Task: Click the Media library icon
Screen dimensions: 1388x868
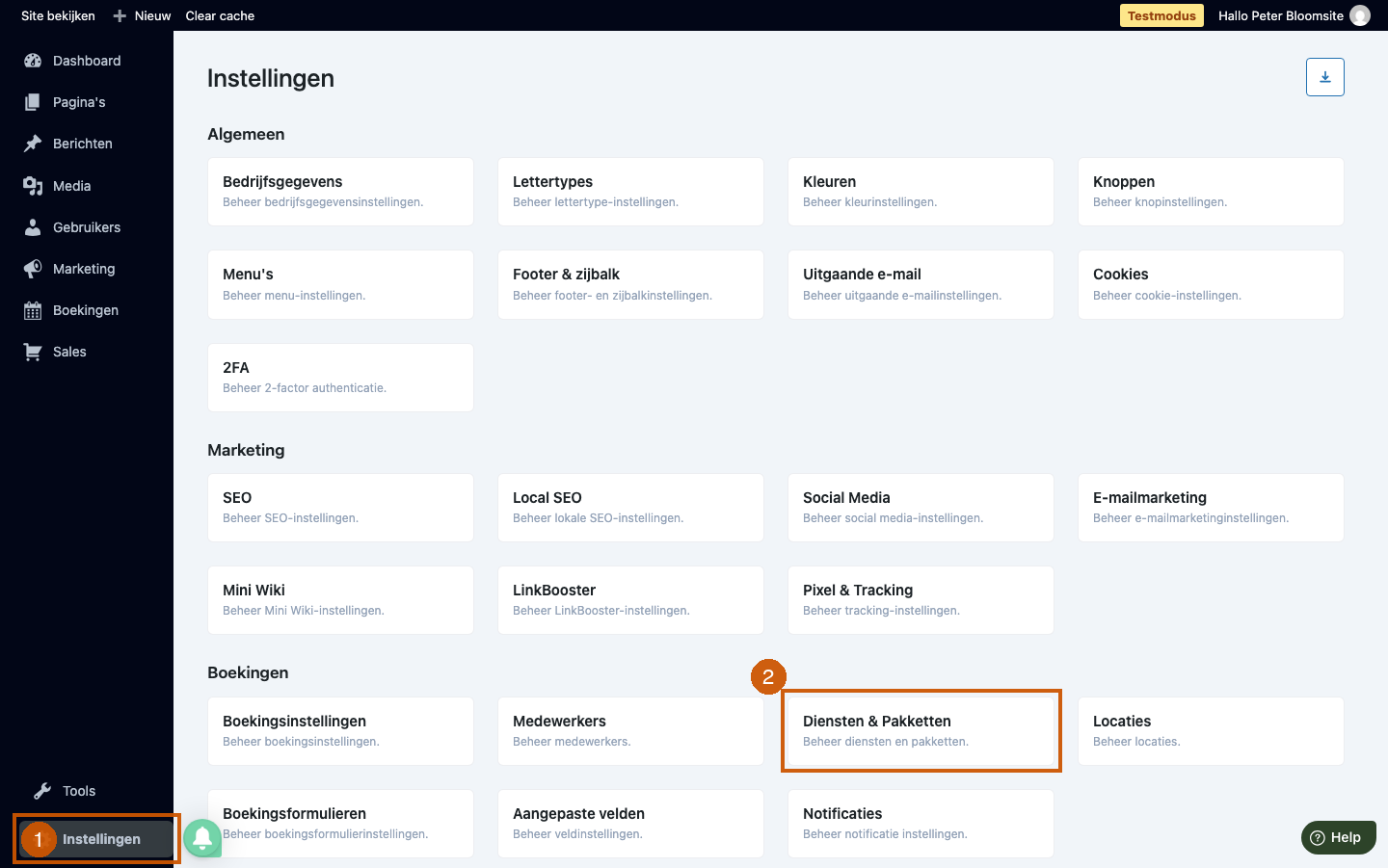Action: 33,186
